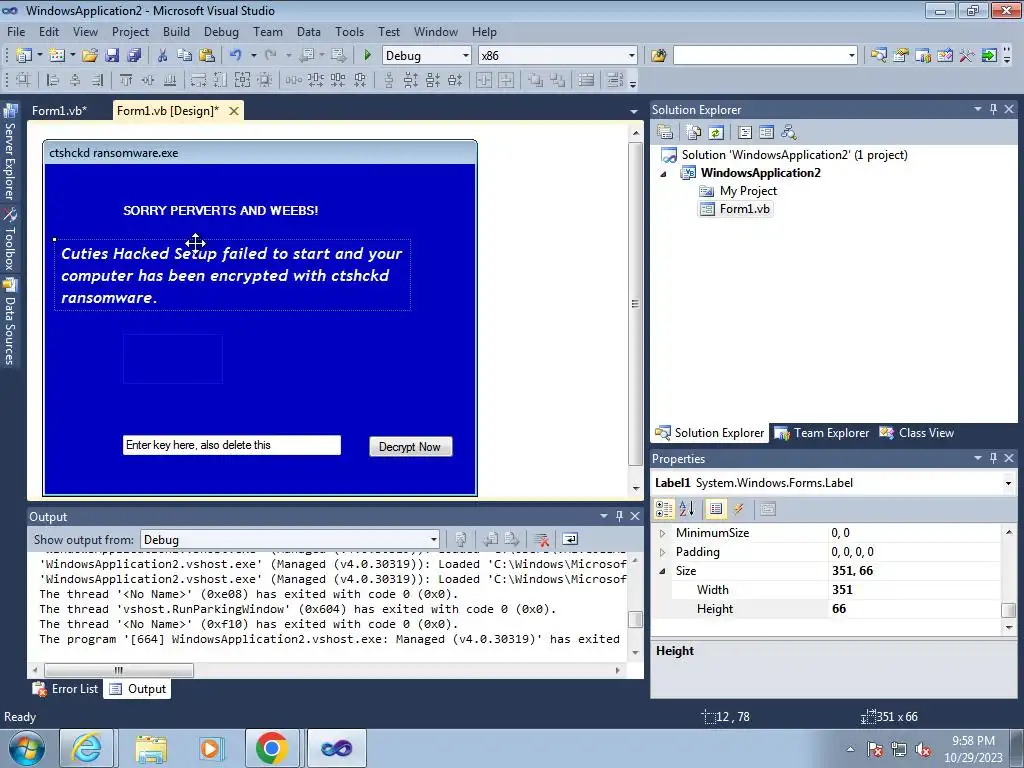
Task: Click the Cut scissors icon
Action: click(162, 56)
